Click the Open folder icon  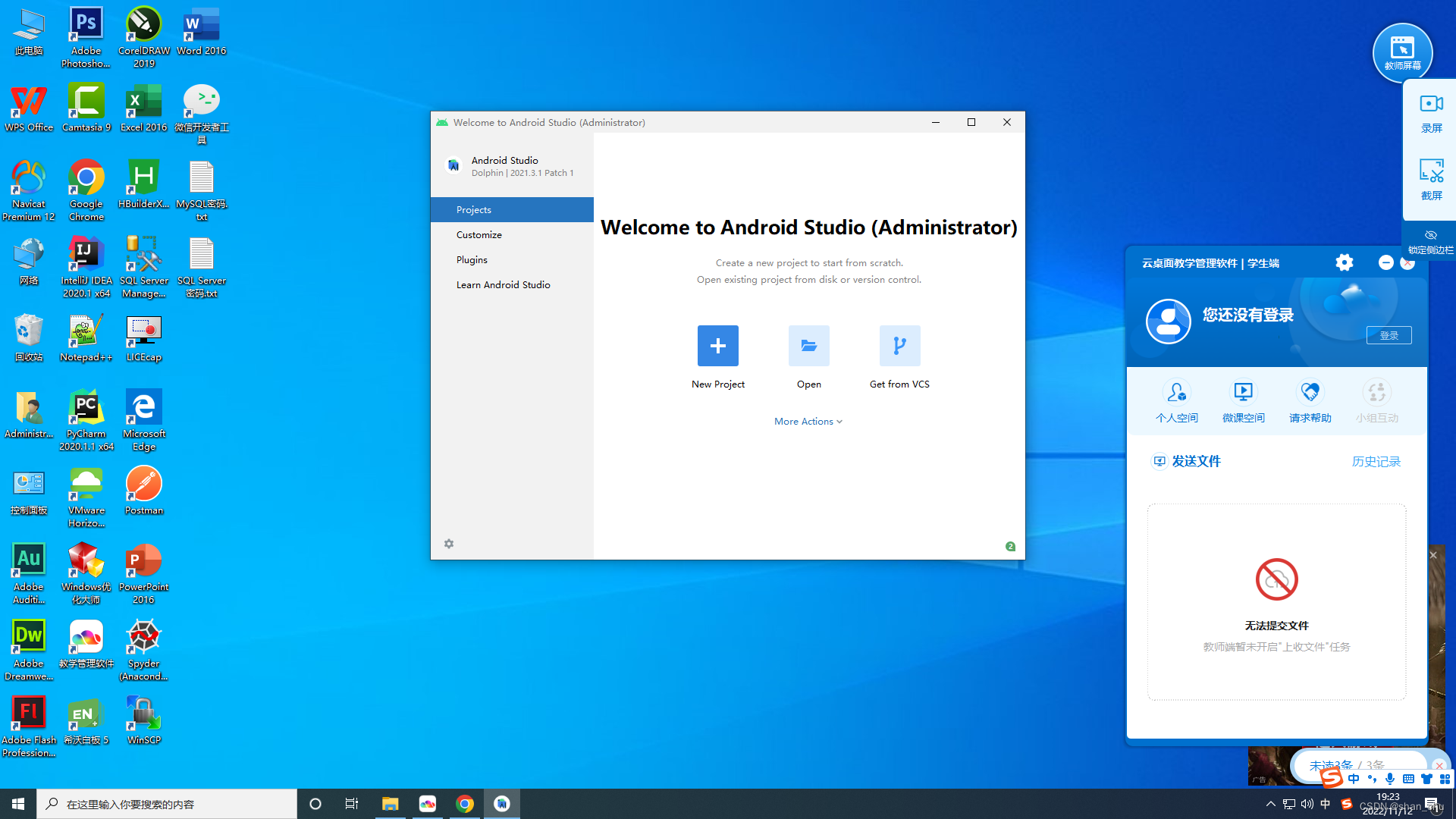pyautogui.click(x=808, y=346)
